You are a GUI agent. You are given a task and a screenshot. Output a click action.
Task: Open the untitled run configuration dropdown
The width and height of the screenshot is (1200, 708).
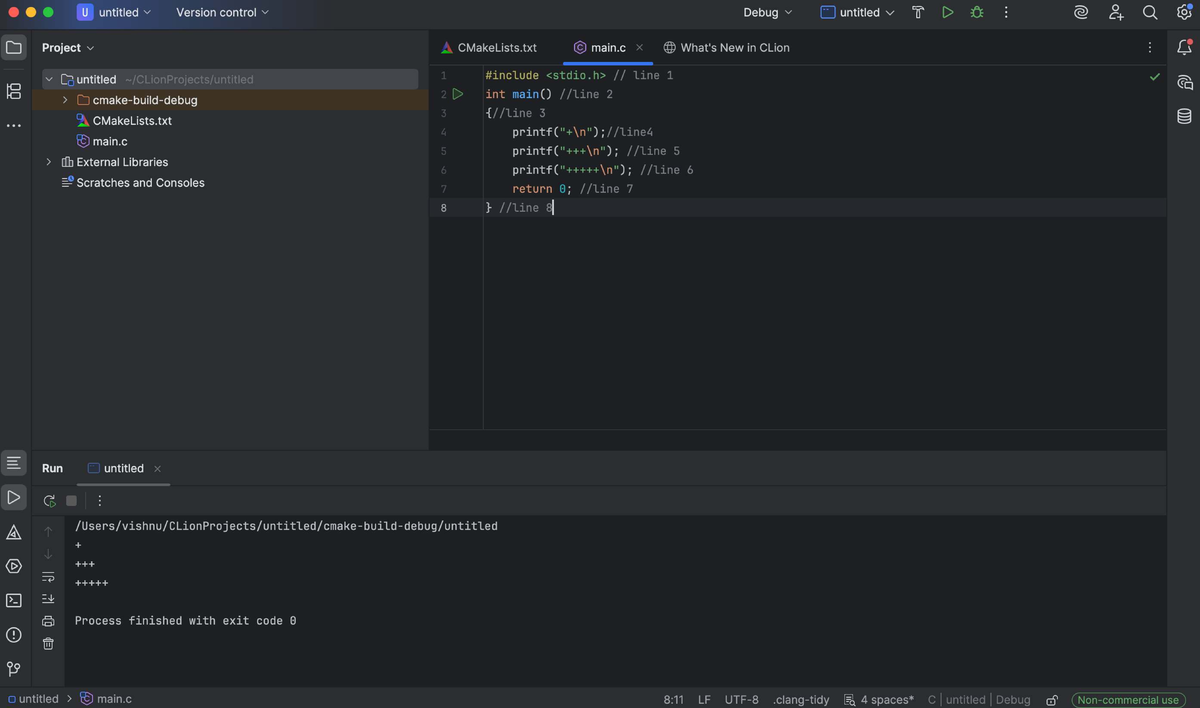858,13
